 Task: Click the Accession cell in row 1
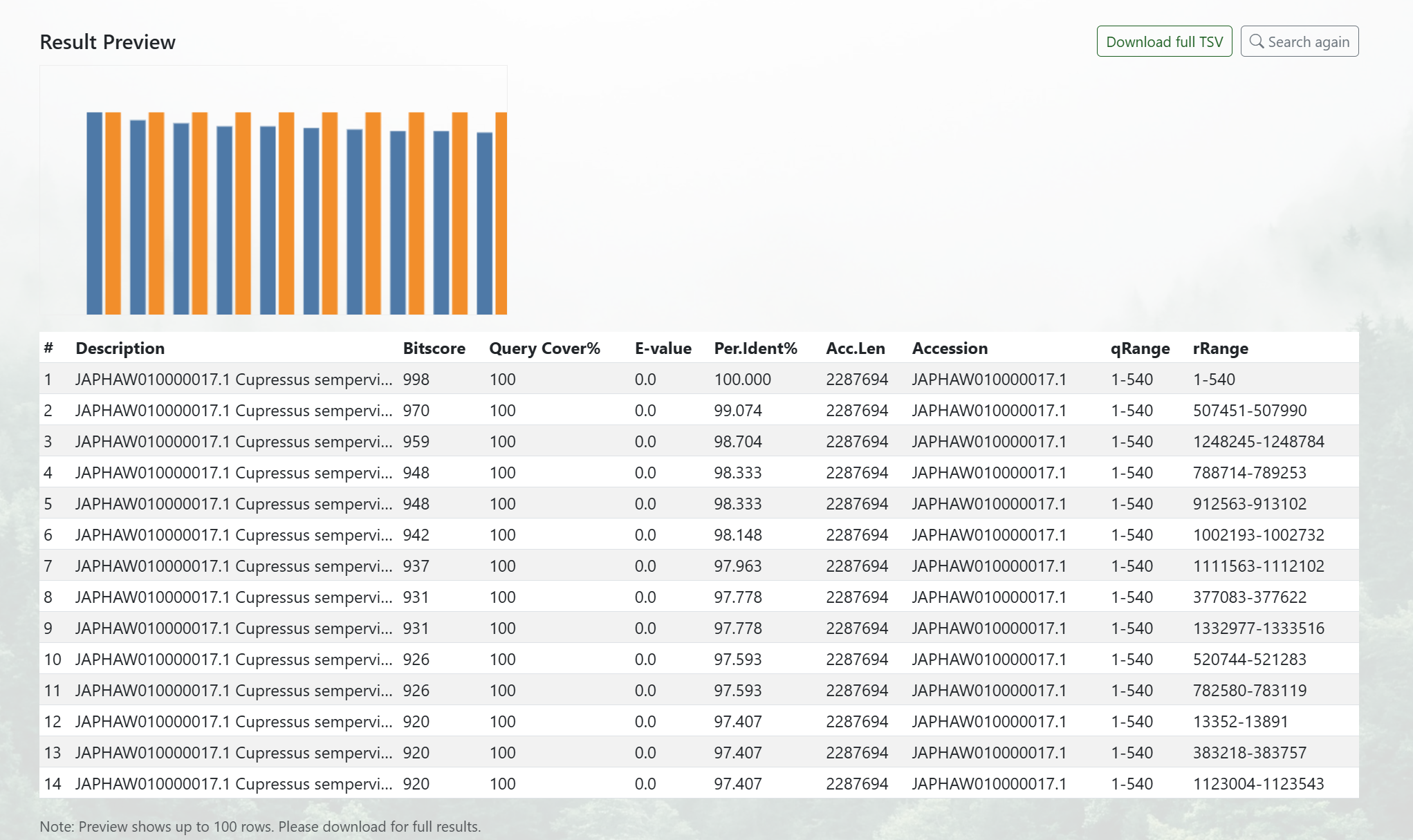click(989, 380)
